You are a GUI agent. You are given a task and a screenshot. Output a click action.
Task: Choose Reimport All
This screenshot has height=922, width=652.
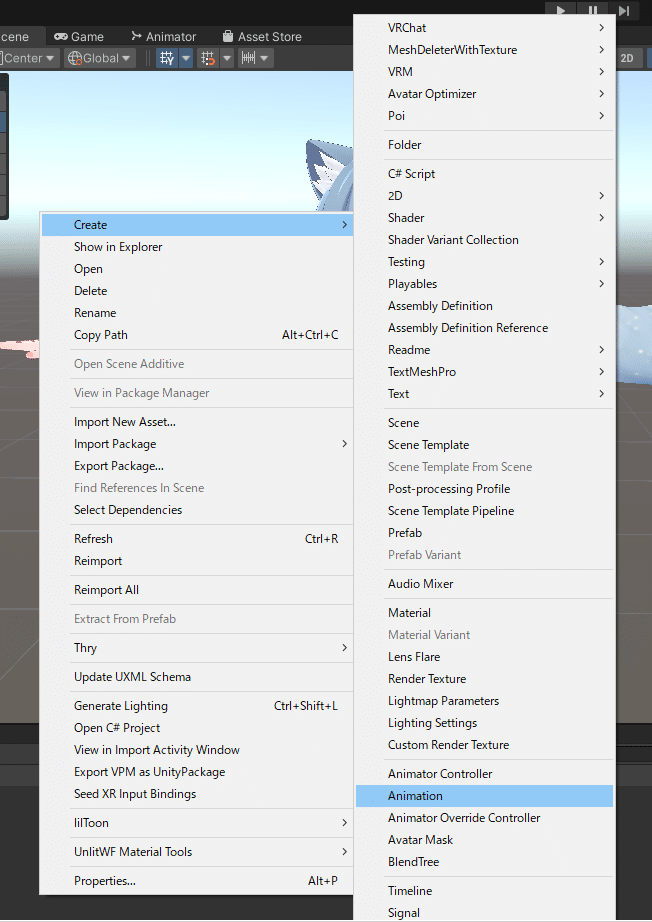(x=198, y=590)
